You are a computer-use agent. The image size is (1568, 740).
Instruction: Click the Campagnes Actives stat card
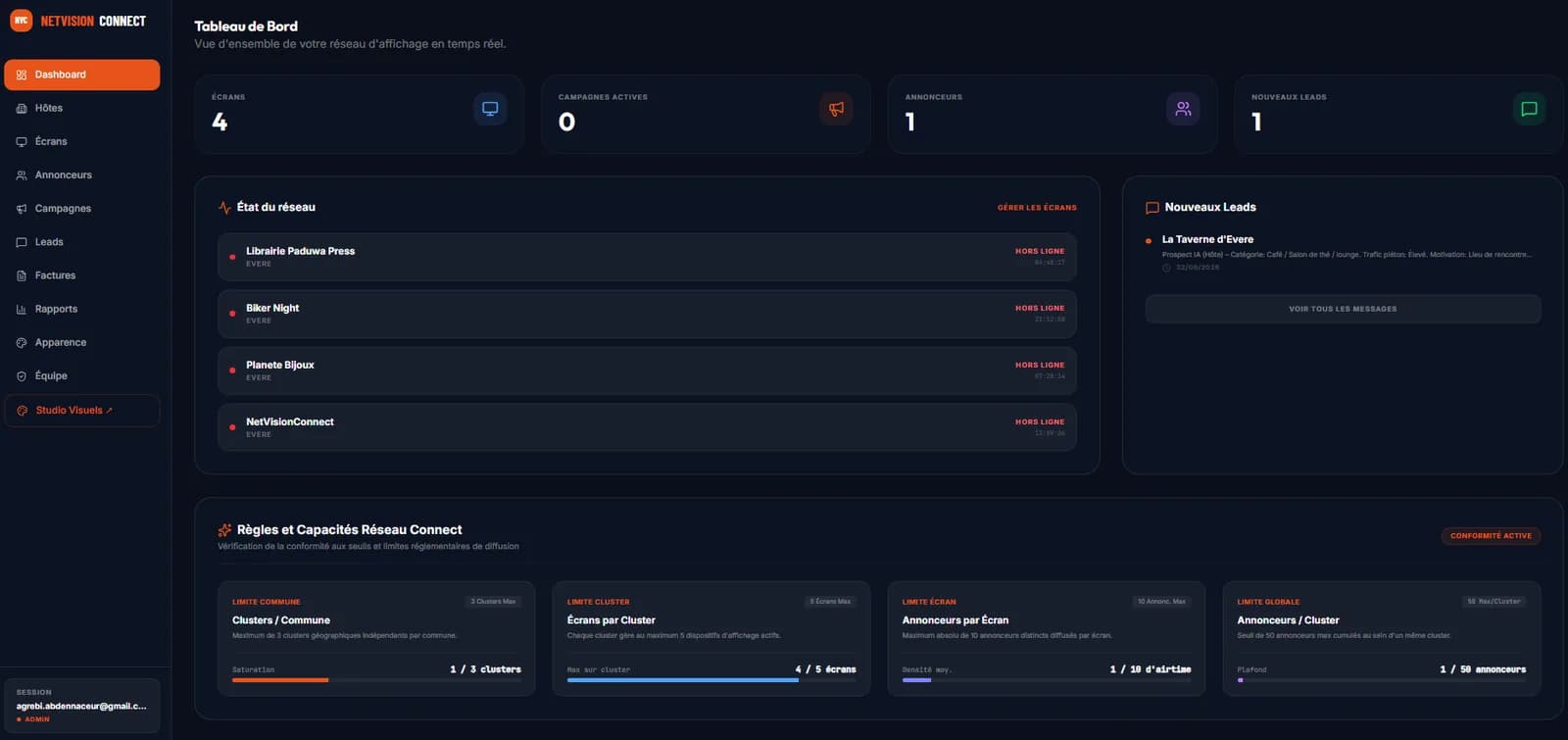click(x=706, y=114)
